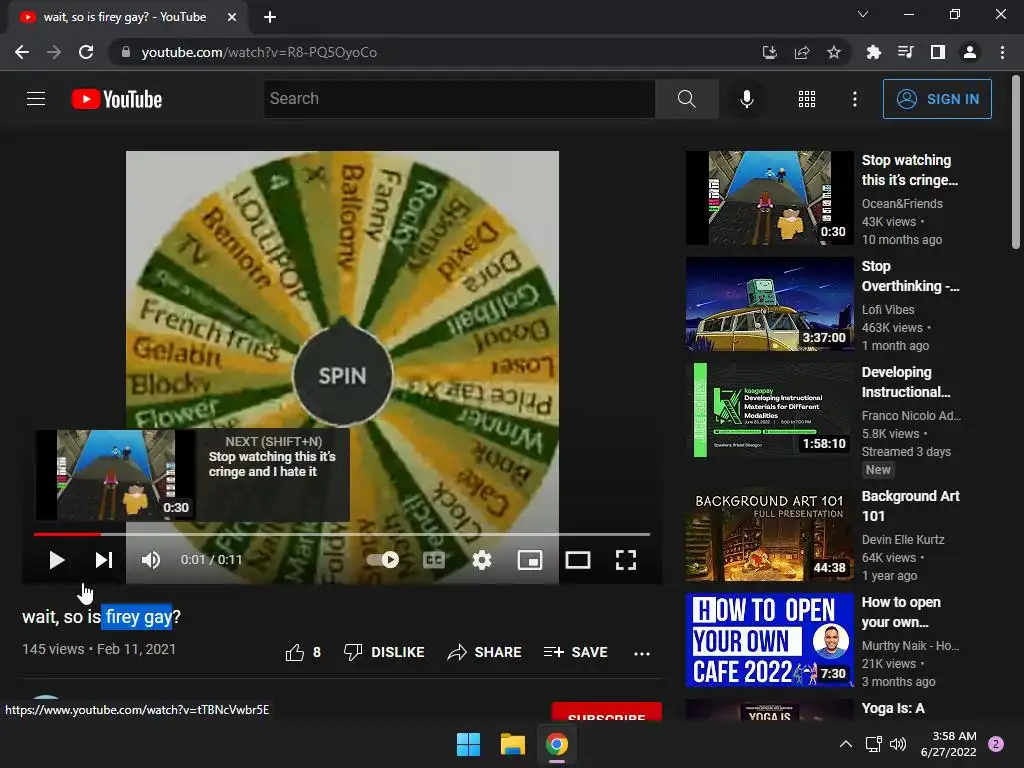This screenshot has height=768, width=1024.
Task: Open the YouTube hamburger guide menu
Action: click(36, 99)
